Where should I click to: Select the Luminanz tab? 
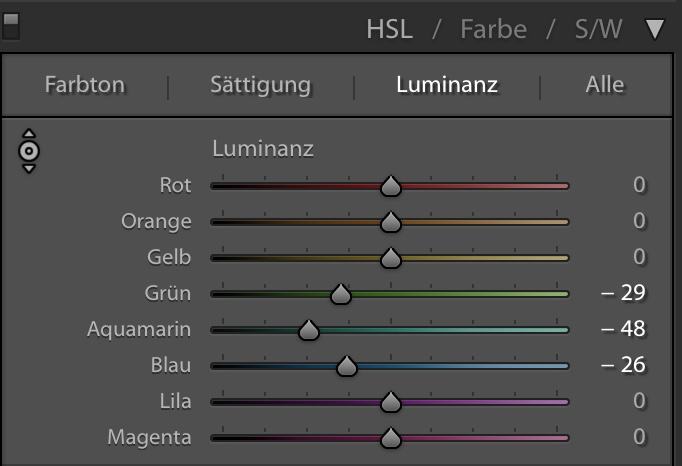[x=447, y=85]
